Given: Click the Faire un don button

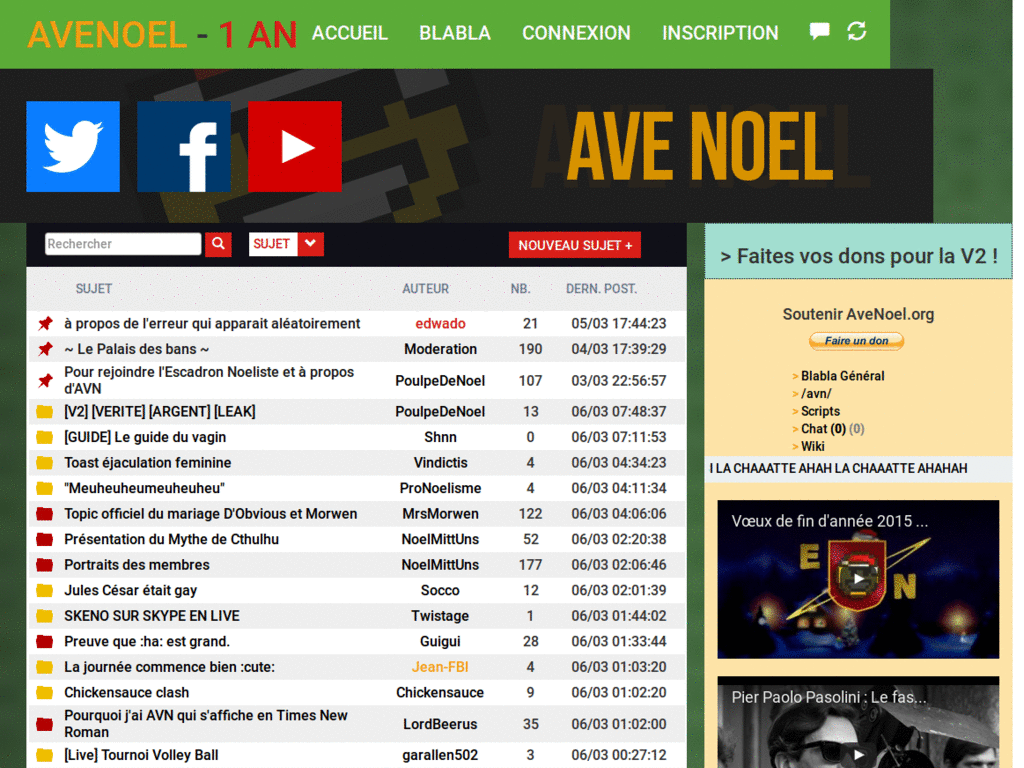Looking at the screenshot, I should click(x=856, y=340).
